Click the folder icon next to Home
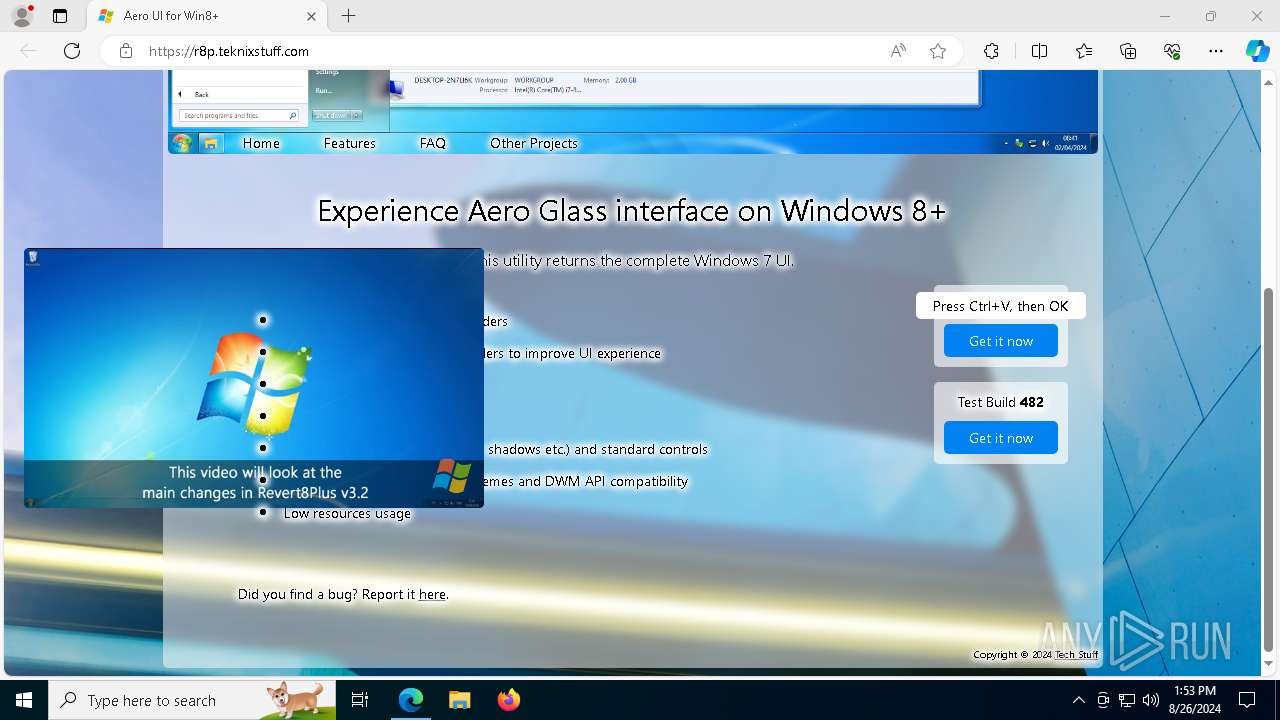The image size is (1280, 720). point(211,143)
